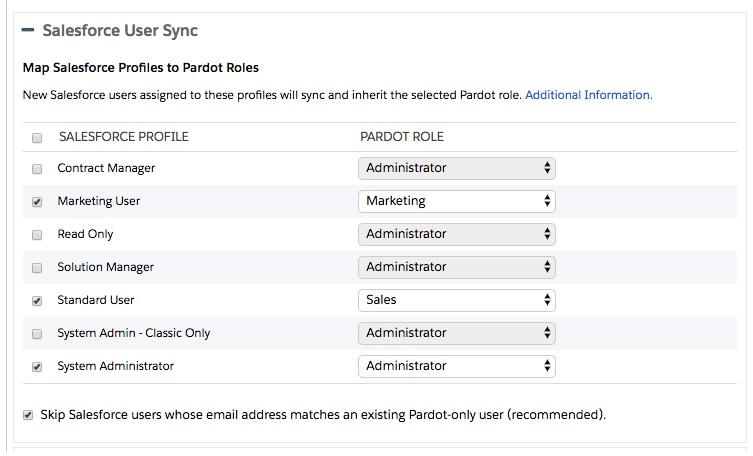Uncheck the Marketing User profile checkbox
Image resolution: width=753 pixels, height=456 pixels.
coord(38,201)
